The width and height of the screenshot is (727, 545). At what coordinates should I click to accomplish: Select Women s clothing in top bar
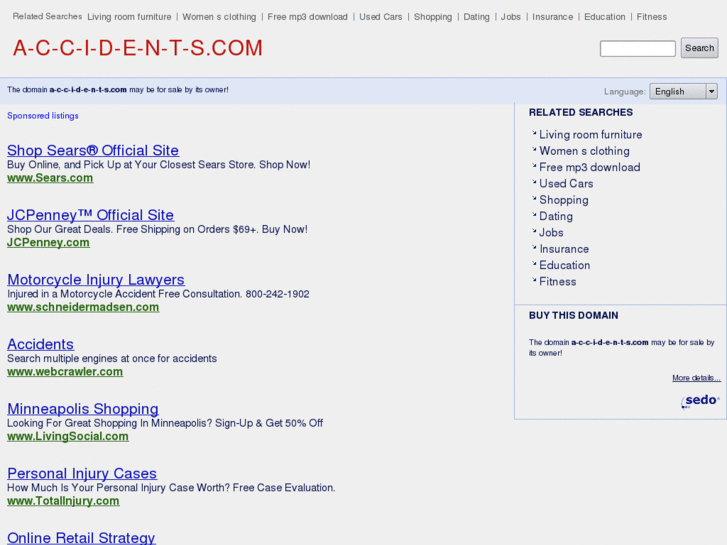tap(219, 17)
